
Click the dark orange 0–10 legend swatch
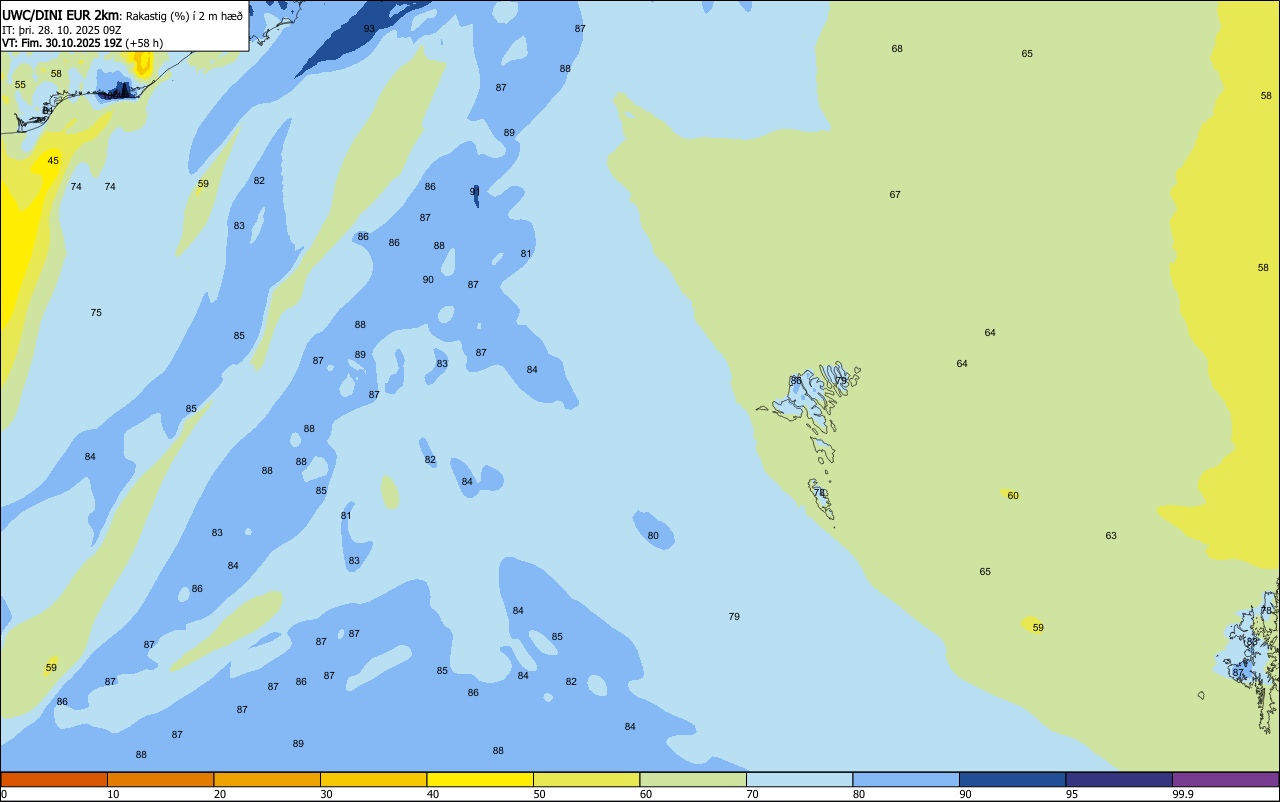[54, 779]
